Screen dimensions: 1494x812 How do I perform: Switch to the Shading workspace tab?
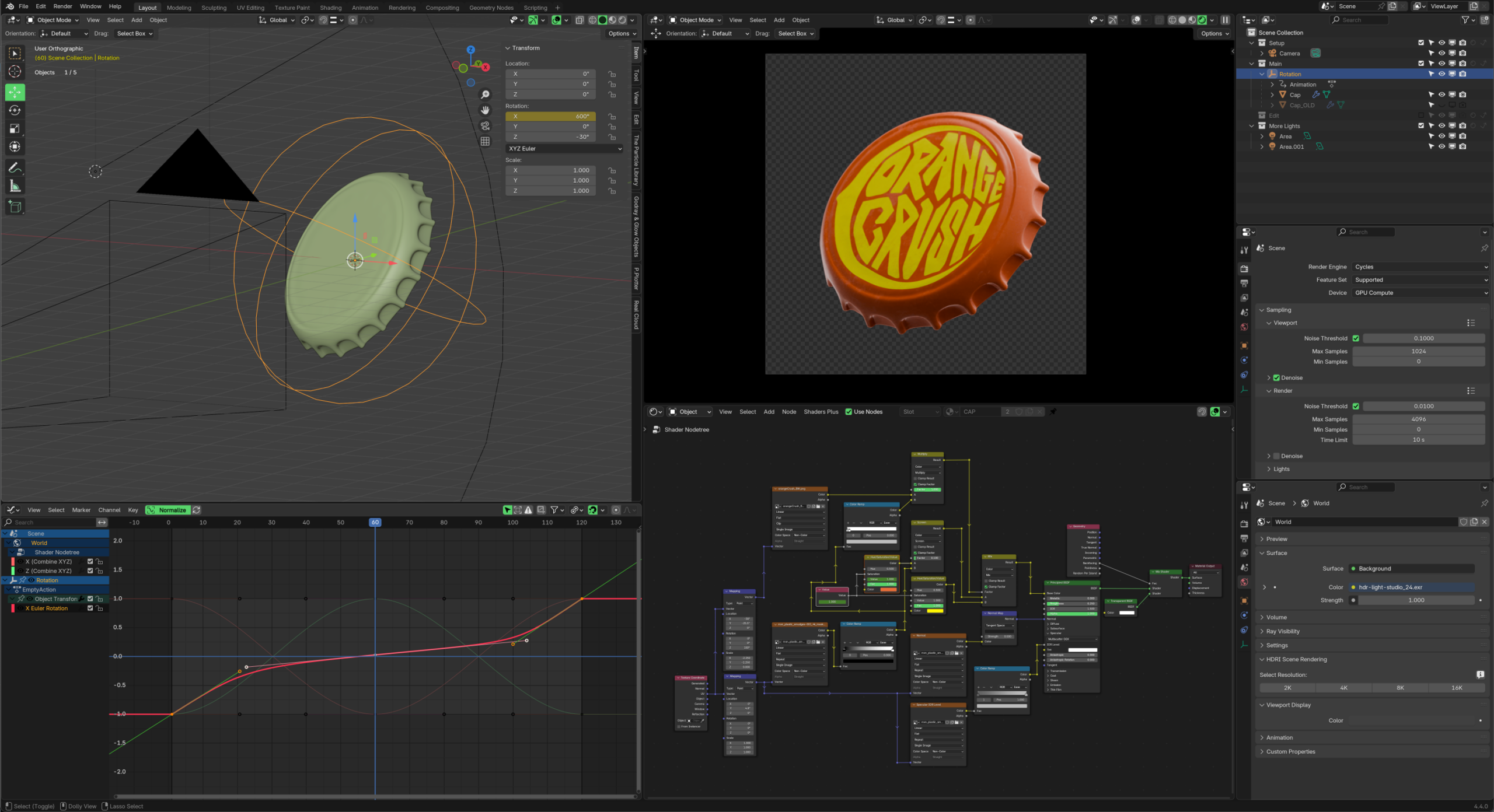[330, 8]
